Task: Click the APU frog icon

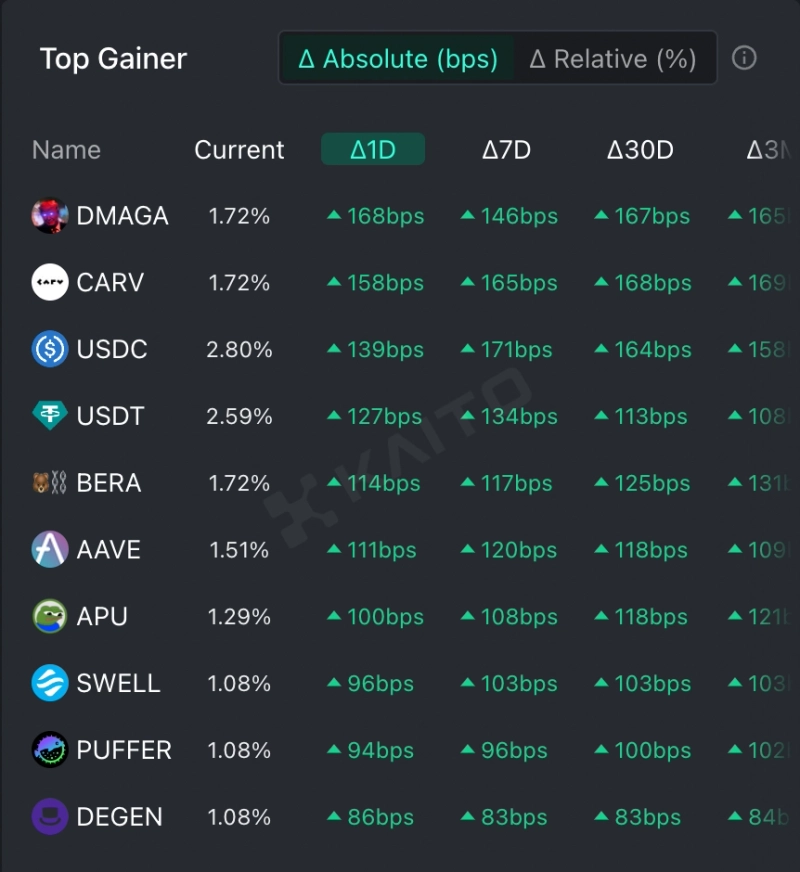Action: pos(50,616)
